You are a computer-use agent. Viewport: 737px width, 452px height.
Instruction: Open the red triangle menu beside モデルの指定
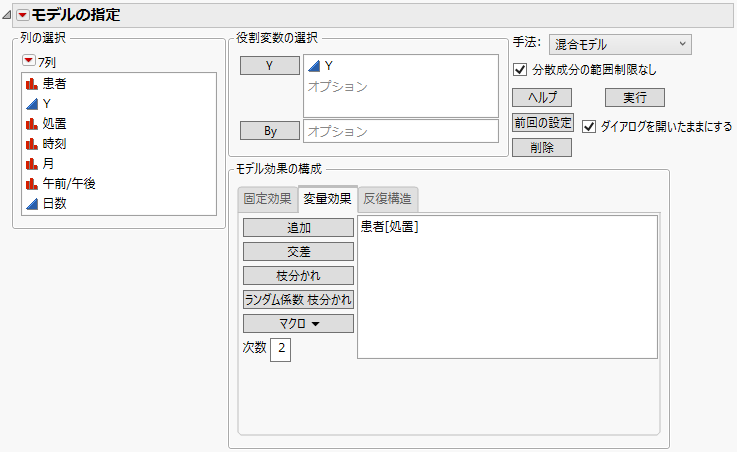pyautogui.click(x=23, y=16)
